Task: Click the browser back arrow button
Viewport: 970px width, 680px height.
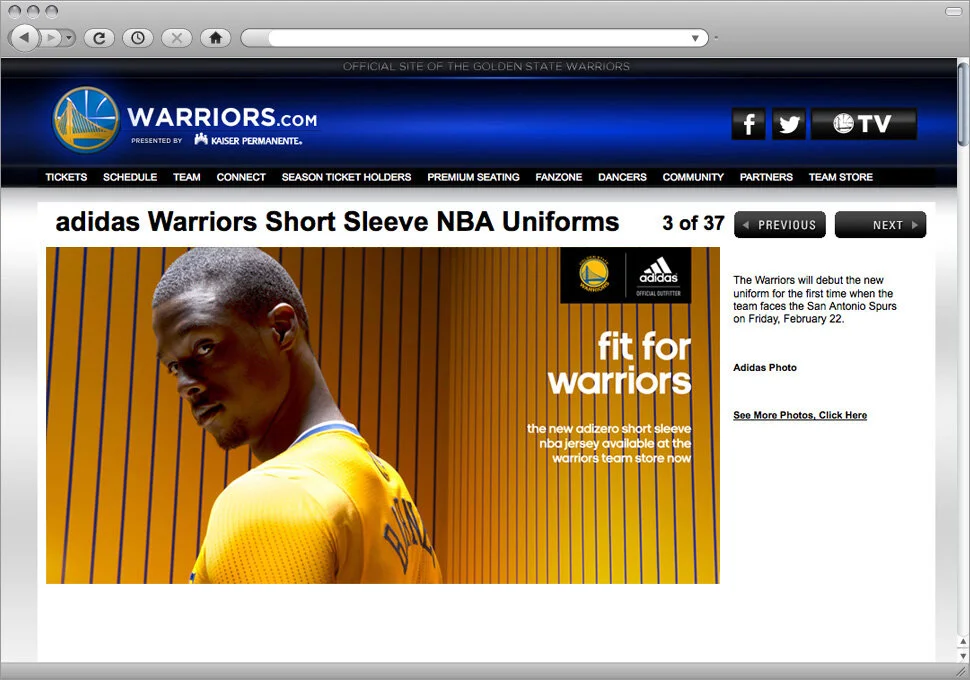Action: click(x=24, y=38)
